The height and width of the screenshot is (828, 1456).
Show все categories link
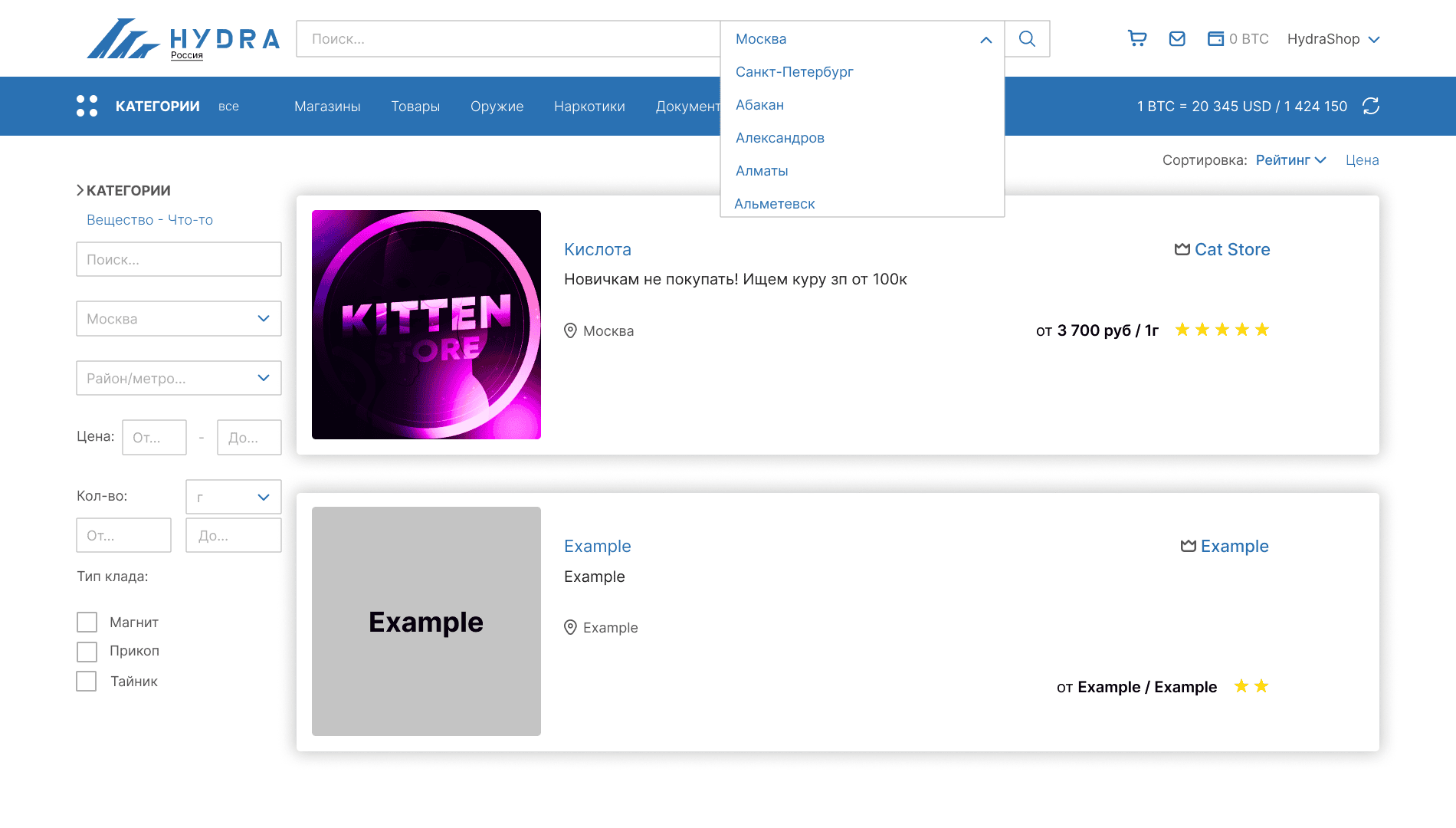pos(228,107)
